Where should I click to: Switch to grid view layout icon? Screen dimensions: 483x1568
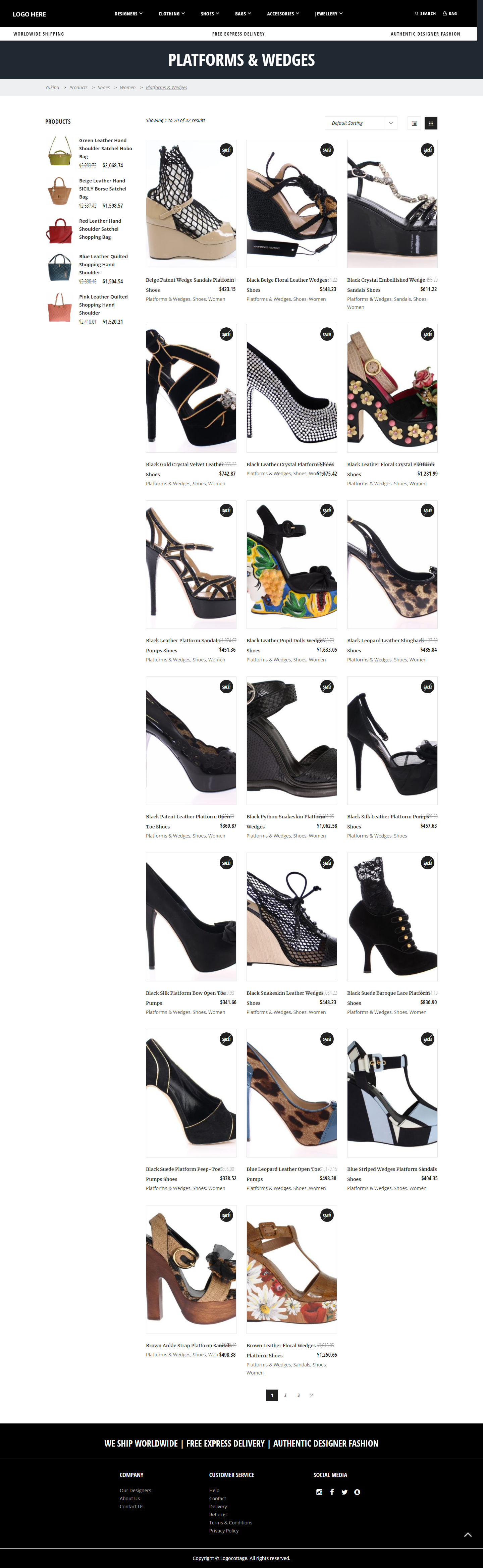(431, 123)
